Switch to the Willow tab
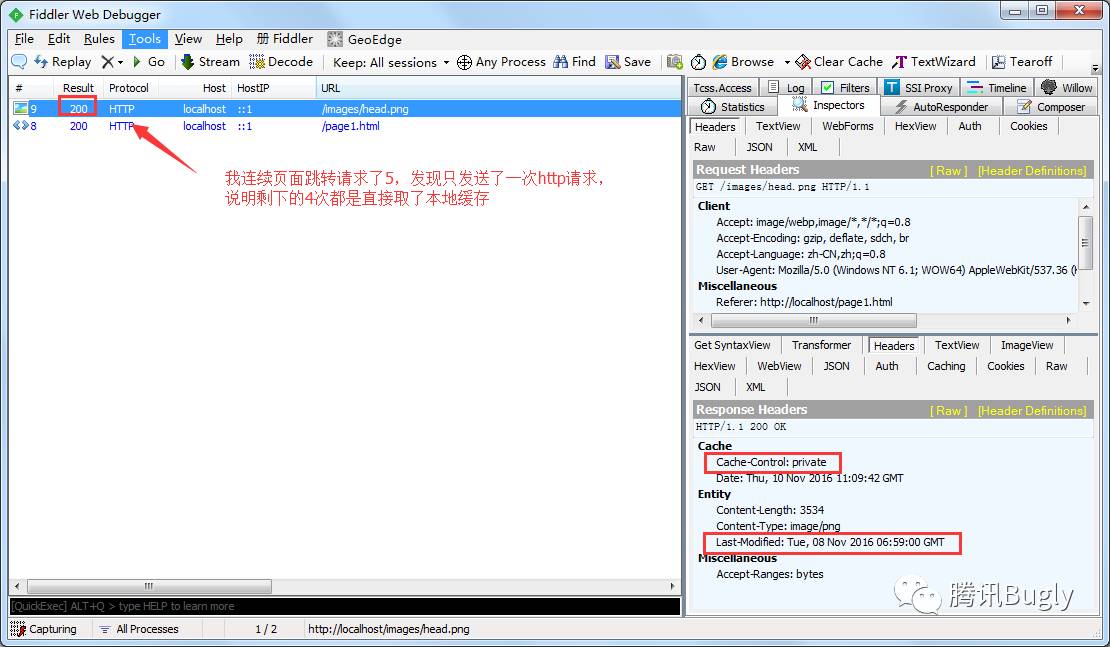This screenshot has width=1110, height=647. point(1067,88)
